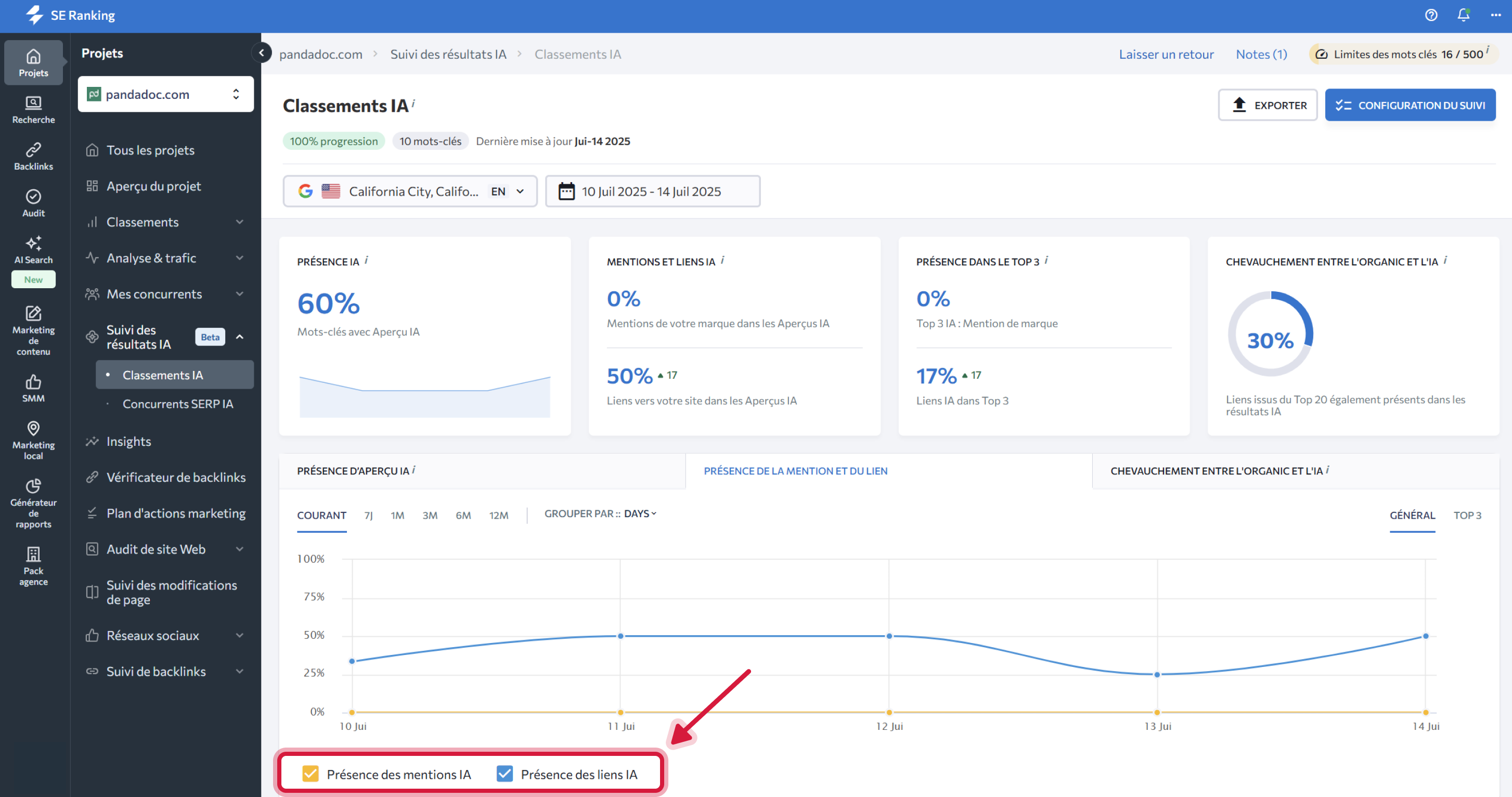Open the California City location dropdown
The height and width of the screenshot is (797, 1512).
[410, 191]
